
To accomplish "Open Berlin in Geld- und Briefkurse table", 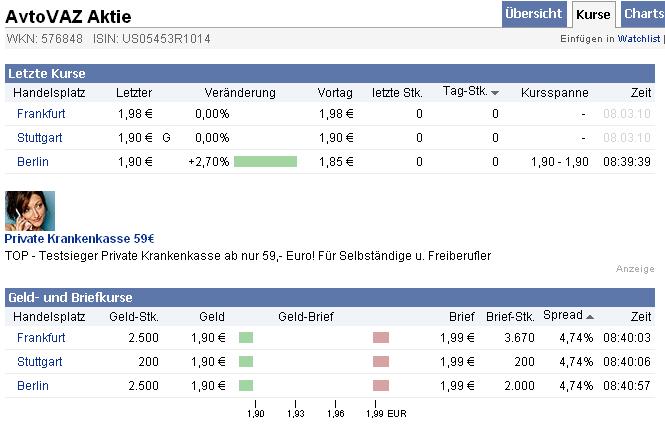I will pos(33,385).
